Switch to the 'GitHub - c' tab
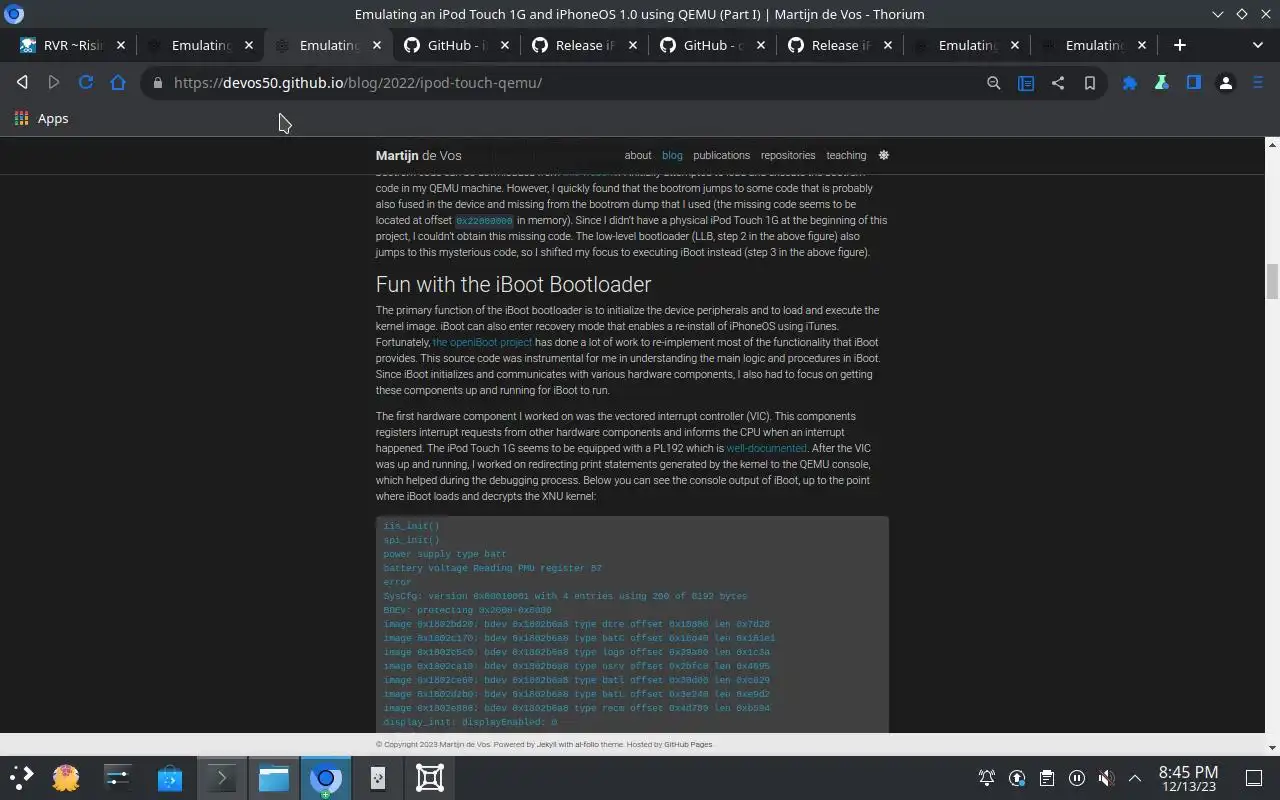Screen dimensions: 1280x800 tap(712, 45)
